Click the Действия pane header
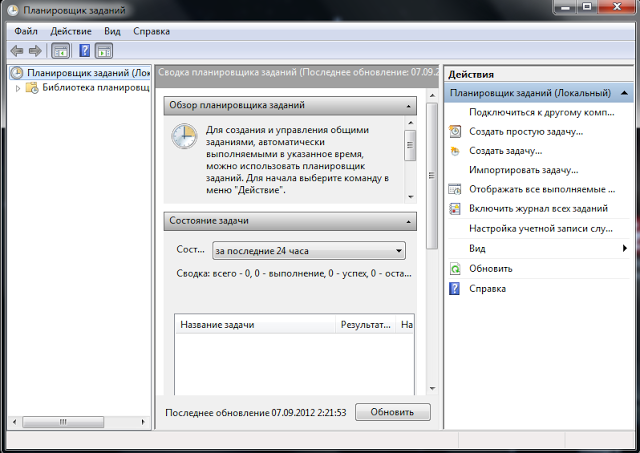 (x=539, y=75)
